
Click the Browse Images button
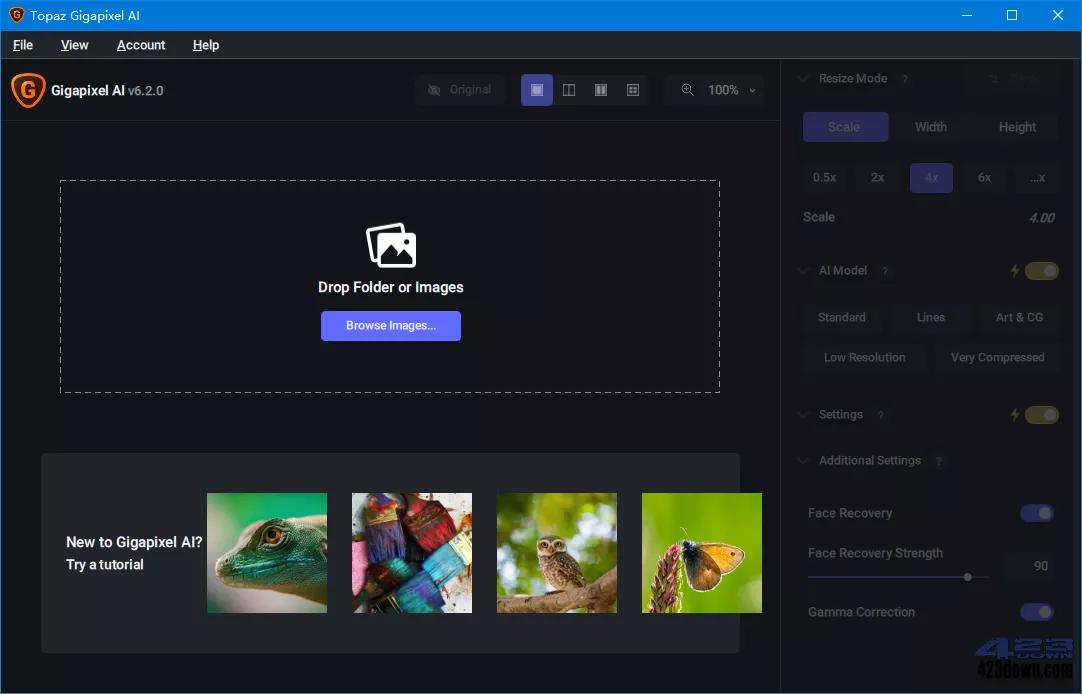391,326
